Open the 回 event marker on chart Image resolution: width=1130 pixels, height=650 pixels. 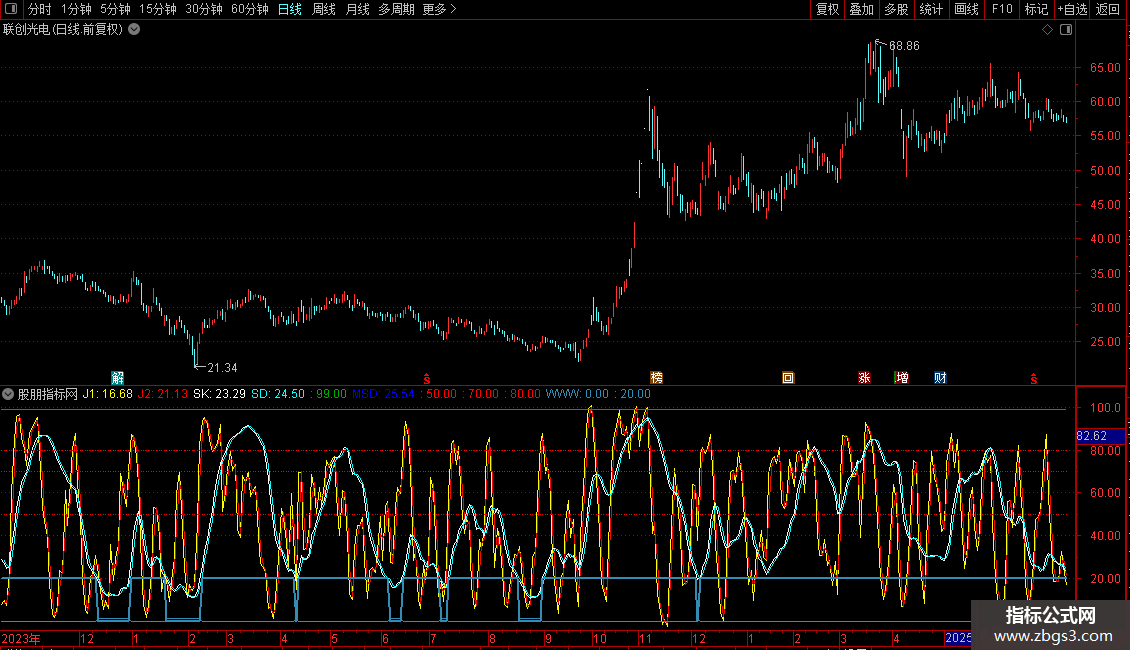[788, 378]
